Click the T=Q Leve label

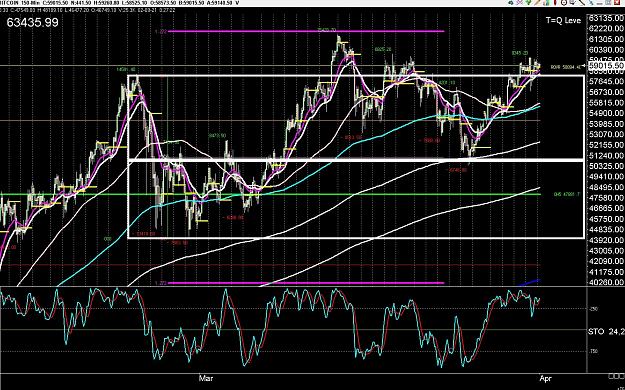pyautogui.click(x=564, y=20)
